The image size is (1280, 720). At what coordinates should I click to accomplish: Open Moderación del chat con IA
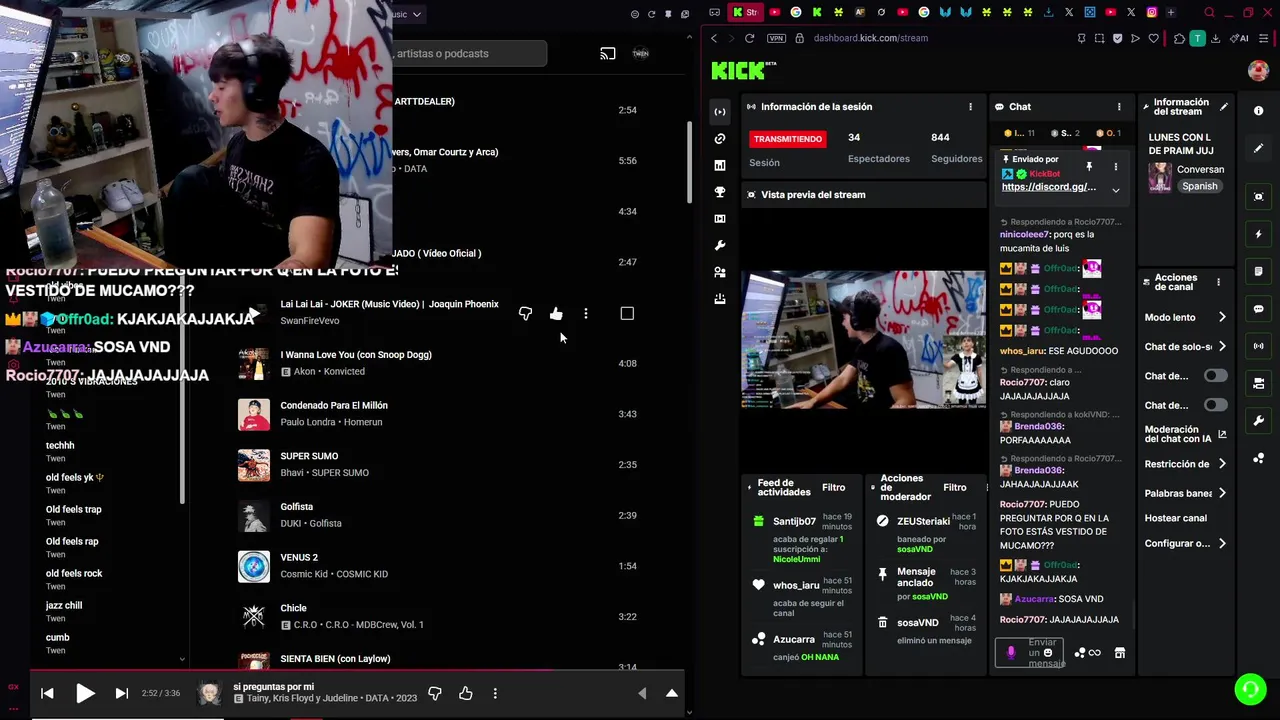tap(1185, 434)
